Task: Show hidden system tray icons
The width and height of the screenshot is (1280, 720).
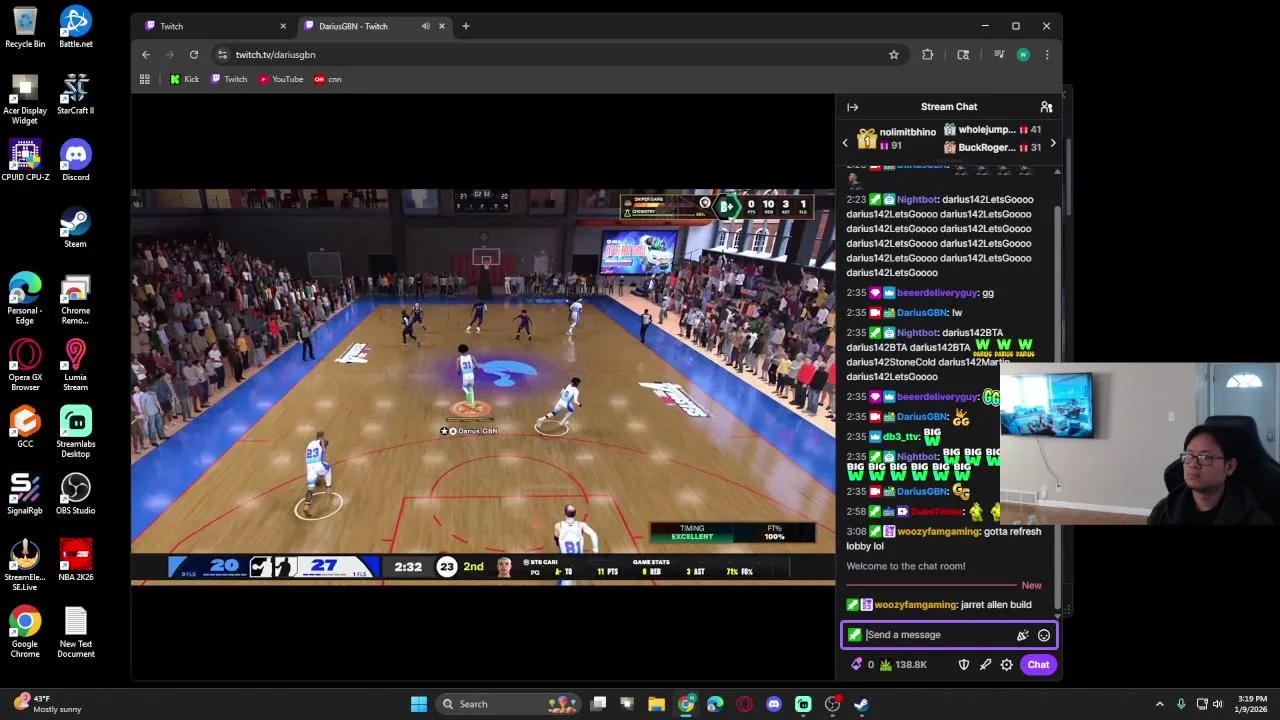Action: 1159,704
